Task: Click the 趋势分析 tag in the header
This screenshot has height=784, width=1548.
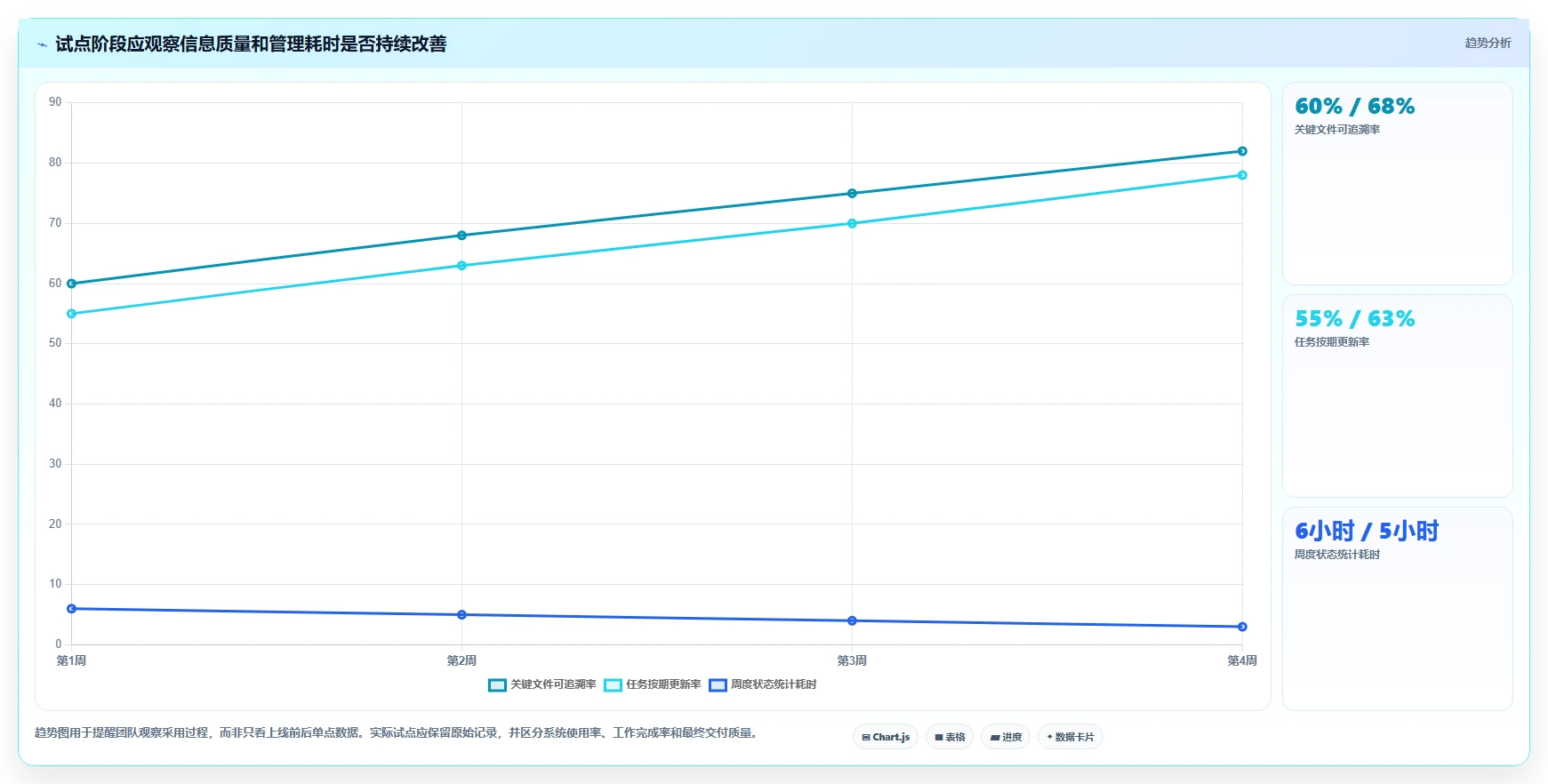Action: pyautogui.click(x=1488, y=43)
